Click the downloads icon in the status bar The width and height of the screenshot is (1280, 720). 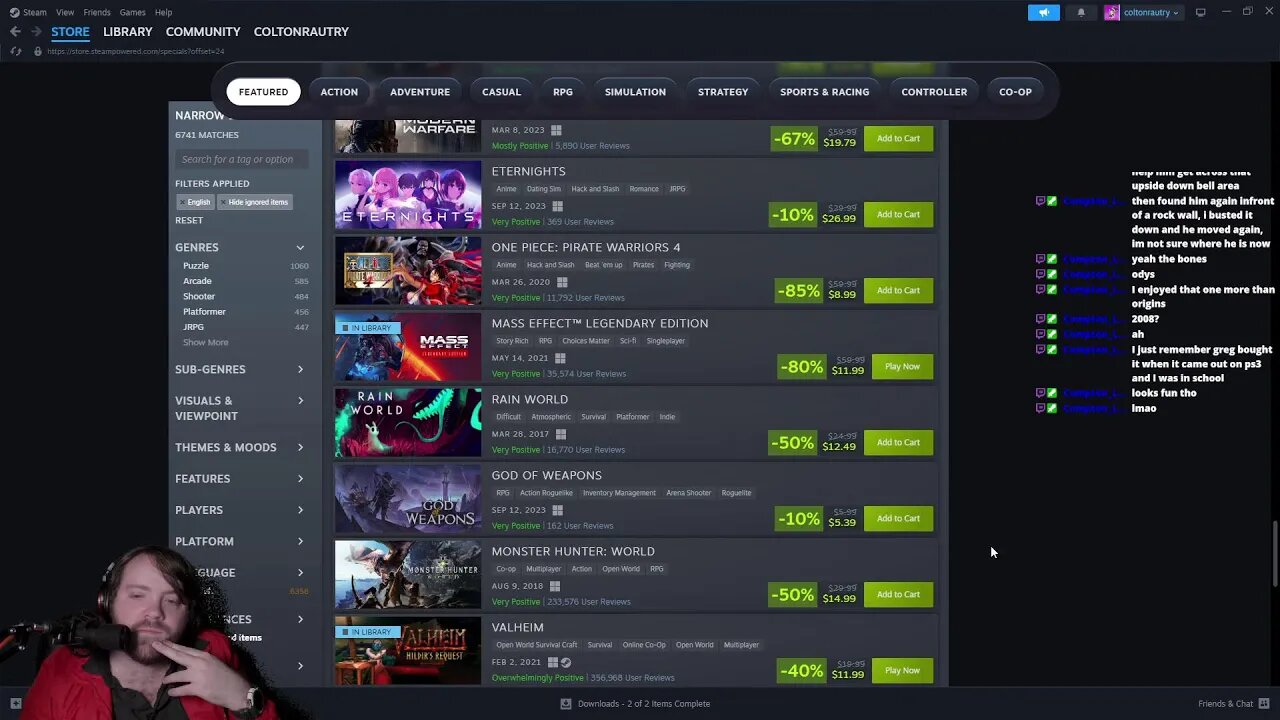point(568,703)
